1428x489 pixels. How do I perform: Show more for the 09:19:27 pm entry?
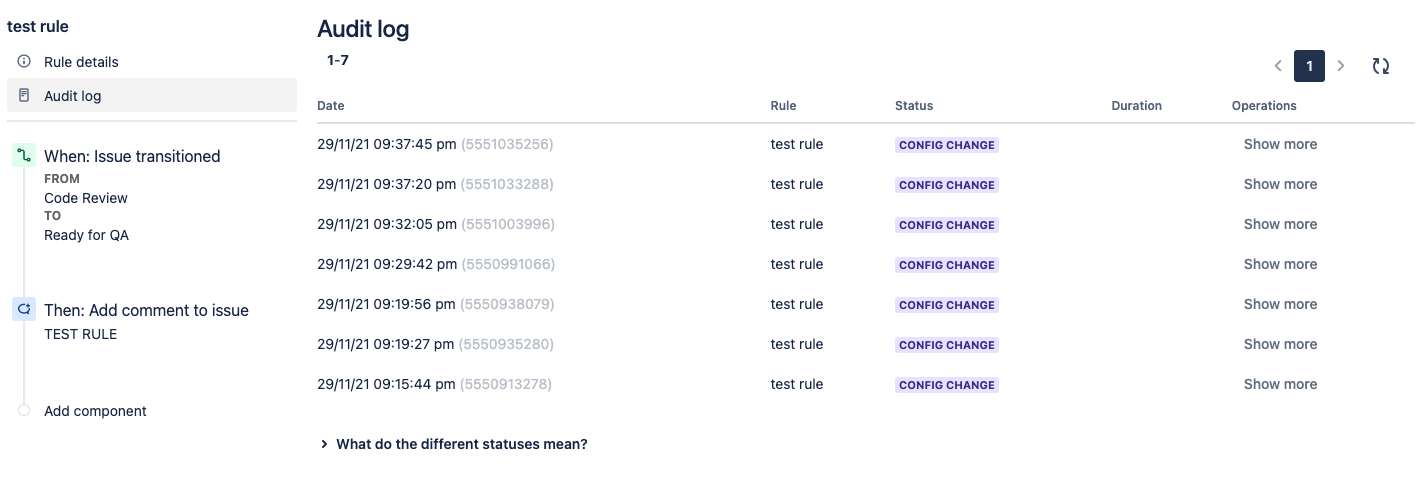(x=1280, y=344)
